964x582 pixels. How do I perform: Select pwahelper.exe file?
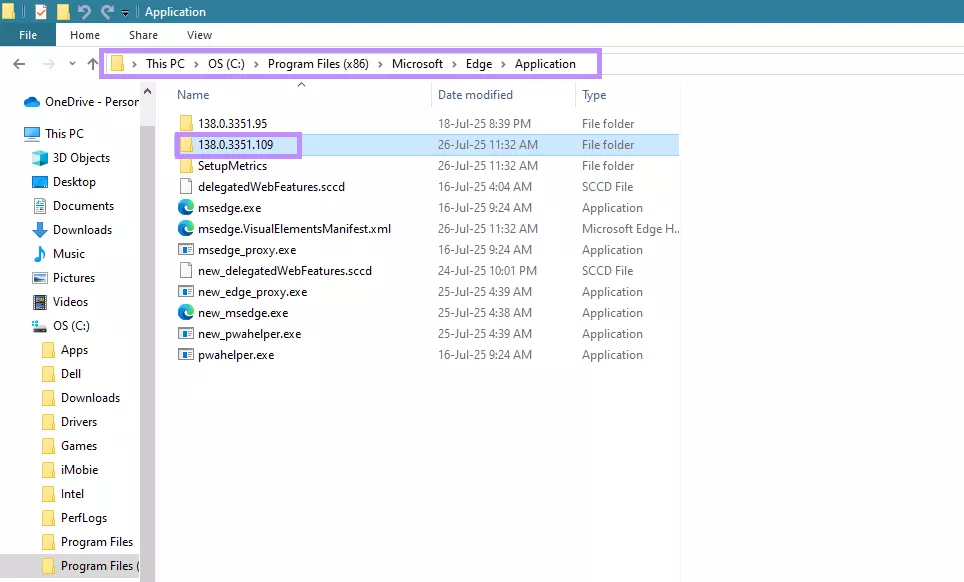click(x=236, y=355)
